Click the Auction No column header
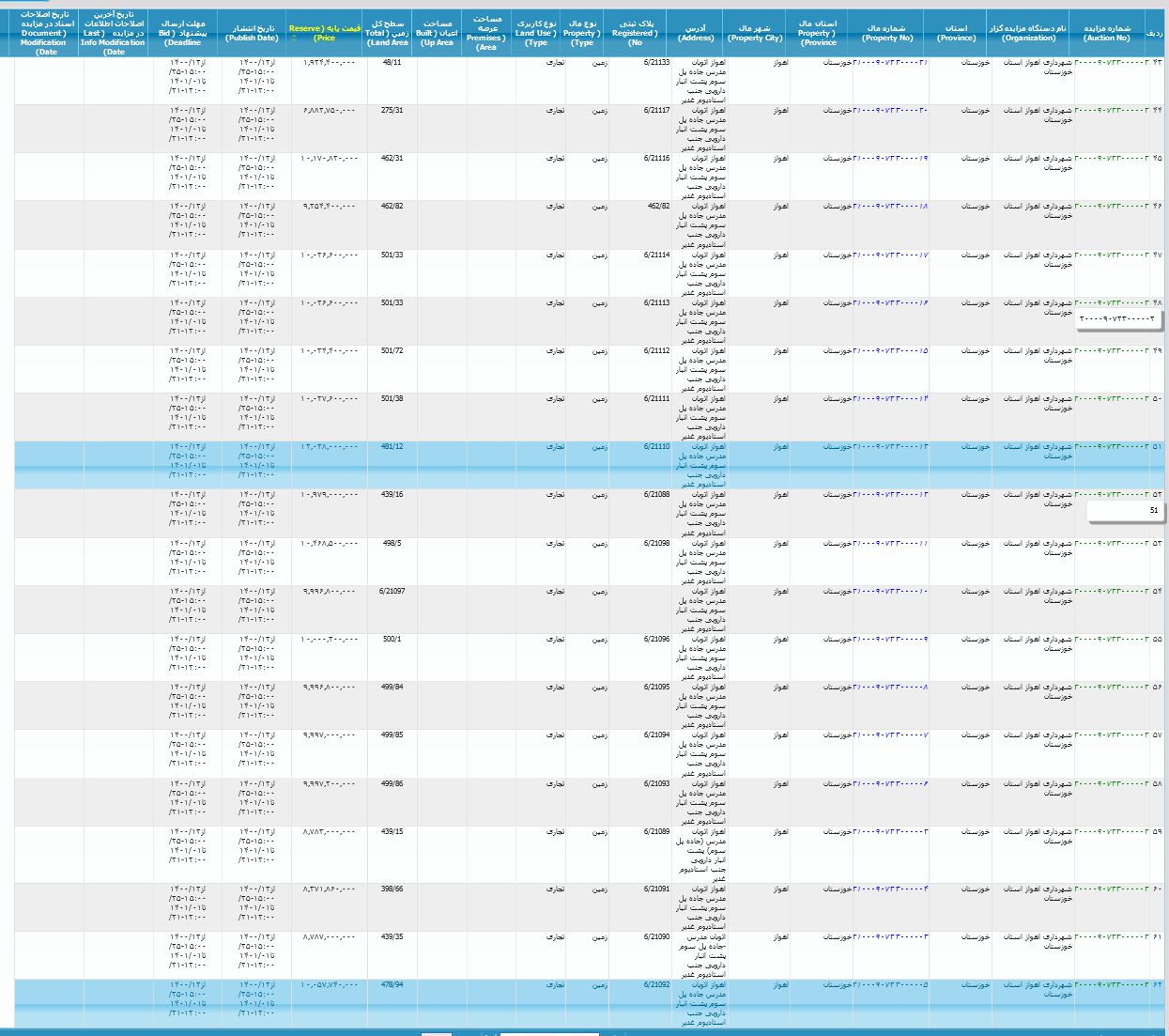The height and width of the screenshot is (1036, 1169). [x=1106, y=33]
